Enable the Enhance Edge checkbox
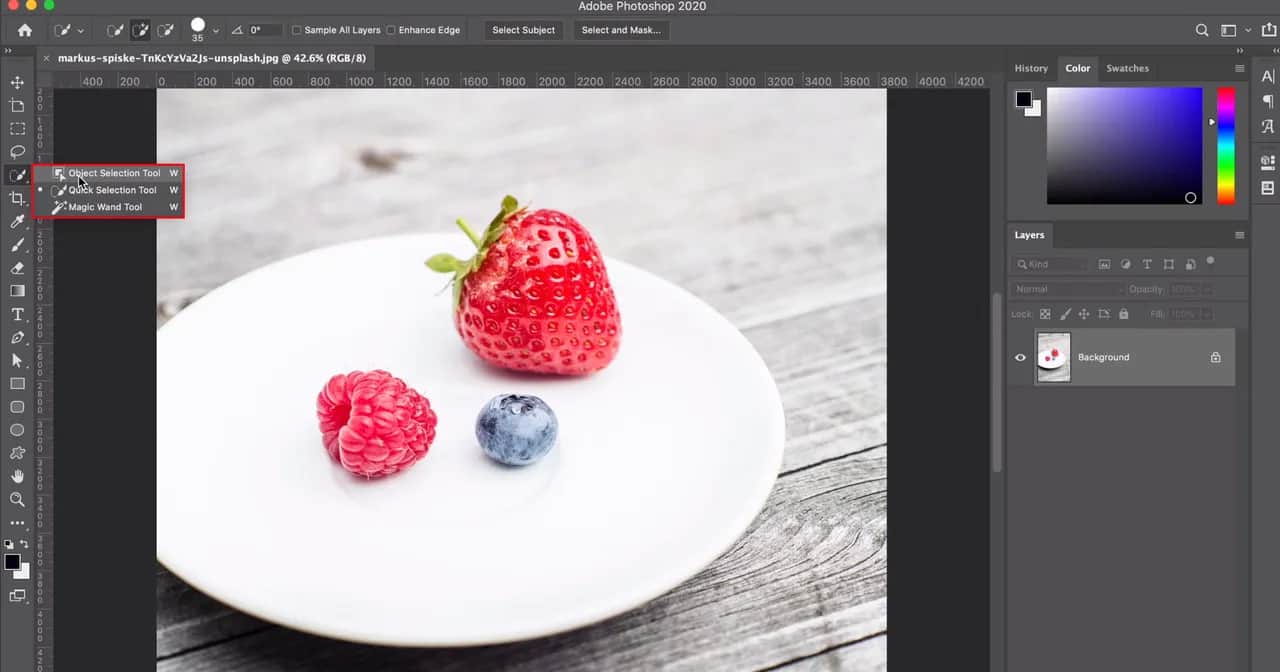Screen dimensions: 1280x672 click(389, 30)
